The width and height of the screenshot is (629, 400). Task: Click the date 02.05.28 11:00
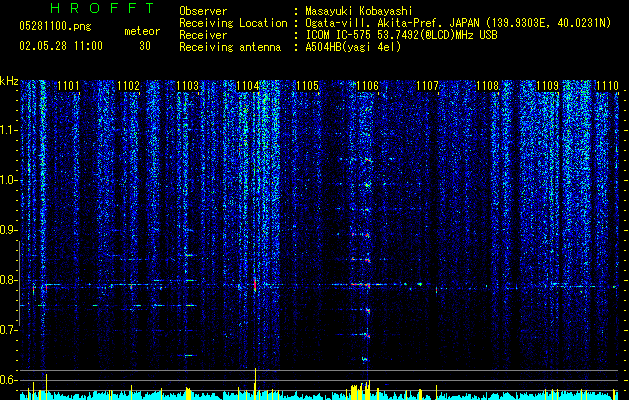(x=61, y=46)
